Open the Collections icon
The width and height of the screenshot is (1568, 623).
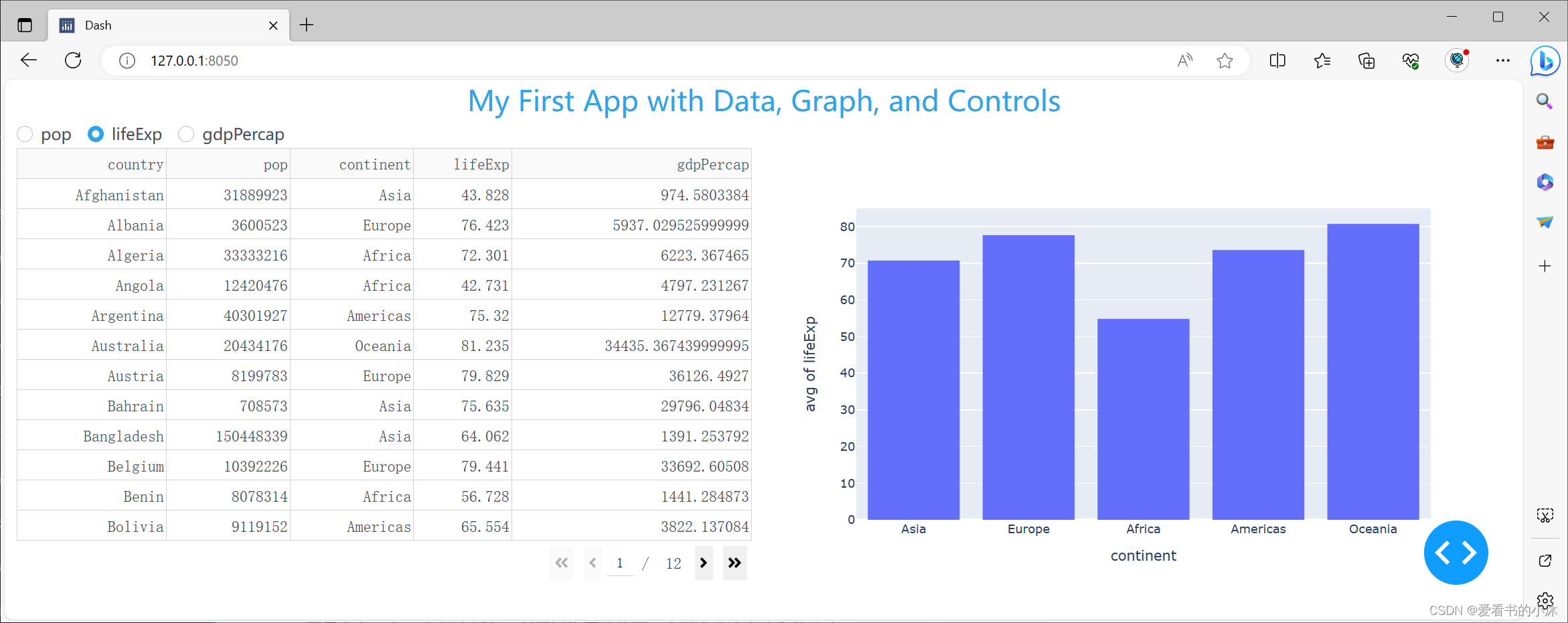pos(1366,61)
